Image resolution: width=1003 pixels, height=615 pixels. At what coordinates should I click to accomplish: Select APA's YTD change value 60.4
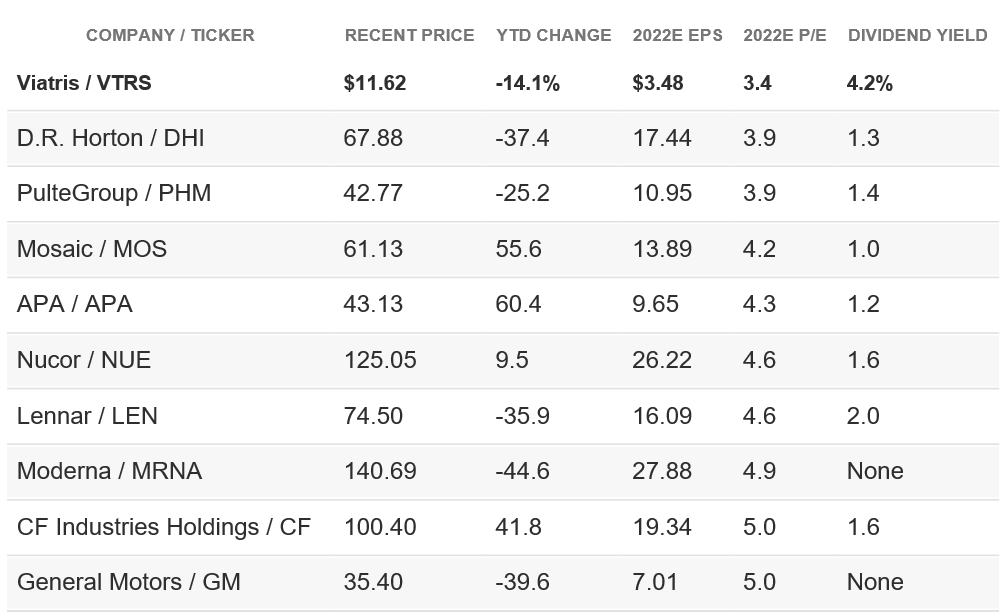518,304
